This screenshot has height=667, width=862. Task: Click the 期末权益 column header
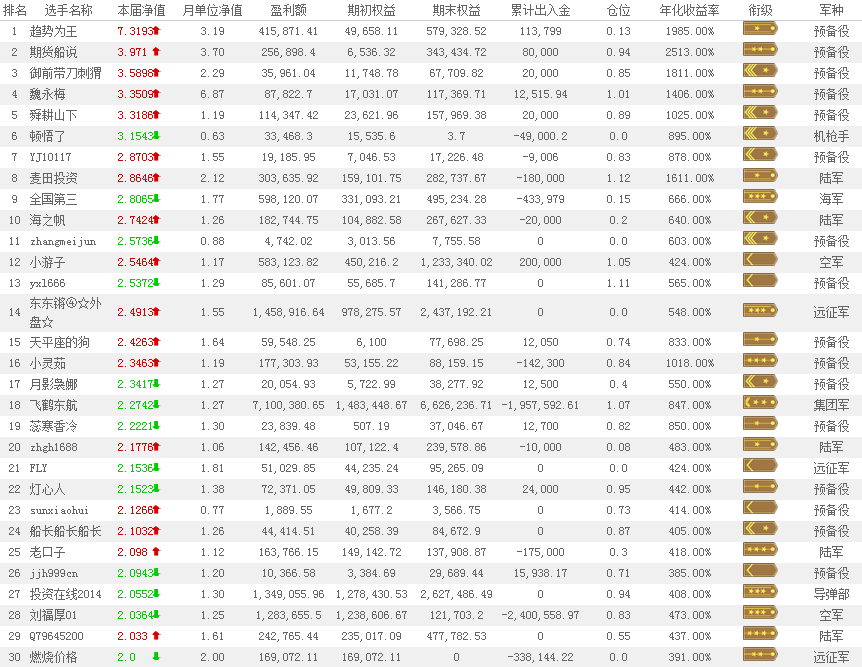coord(456,10)
